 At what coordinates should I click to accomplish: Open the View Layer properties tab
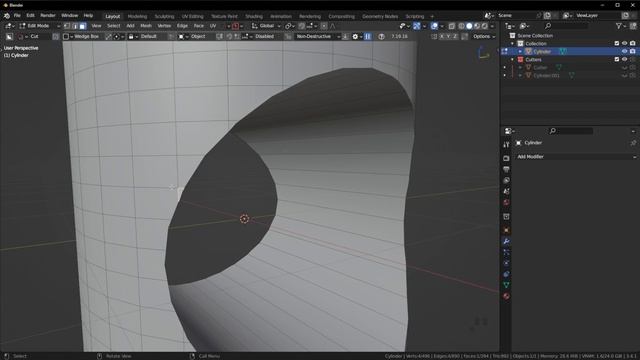click(x=506, y=180)
